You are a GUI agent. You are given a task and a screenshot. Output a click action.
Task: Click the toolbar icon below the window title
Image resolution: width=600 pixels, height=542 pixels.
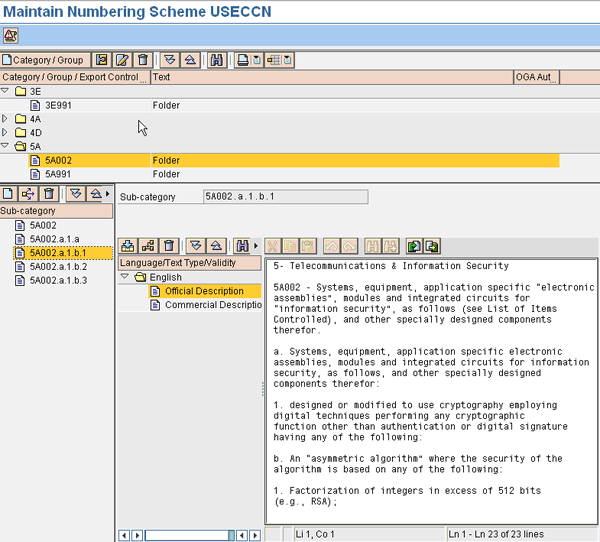11,36
